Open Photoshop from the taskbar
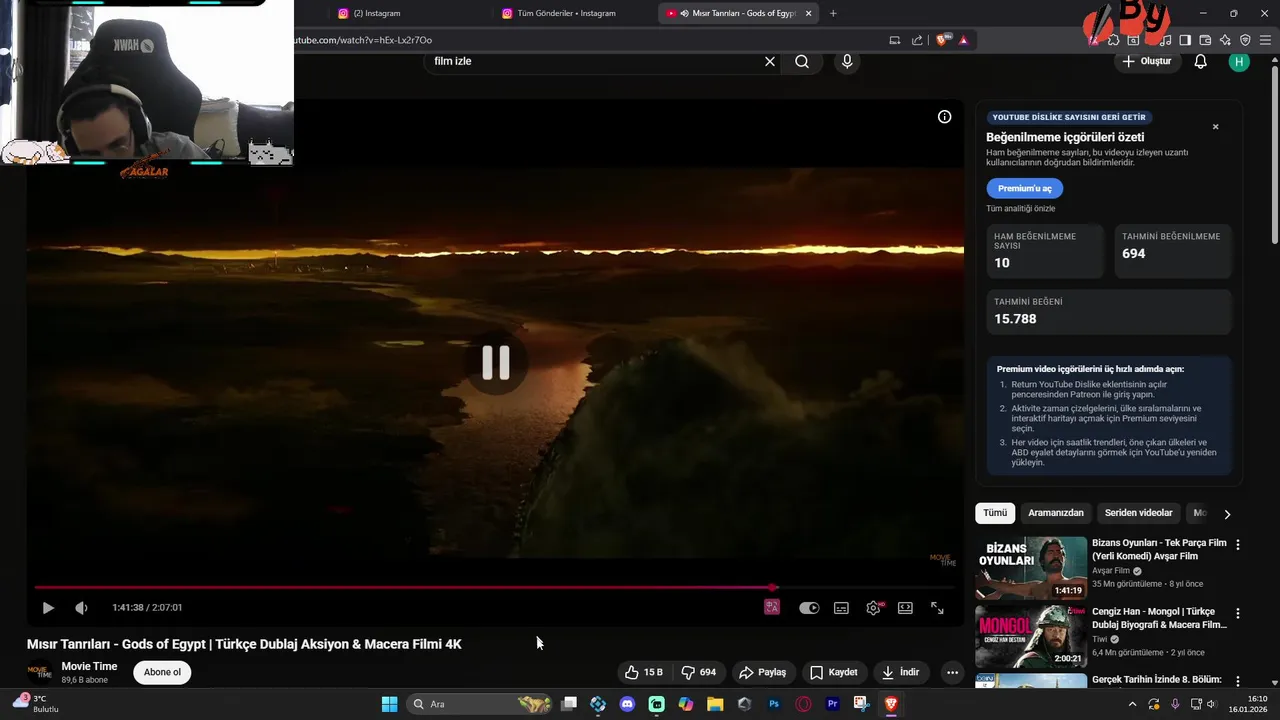This screenshot has width=1280, height=720. 774,704
